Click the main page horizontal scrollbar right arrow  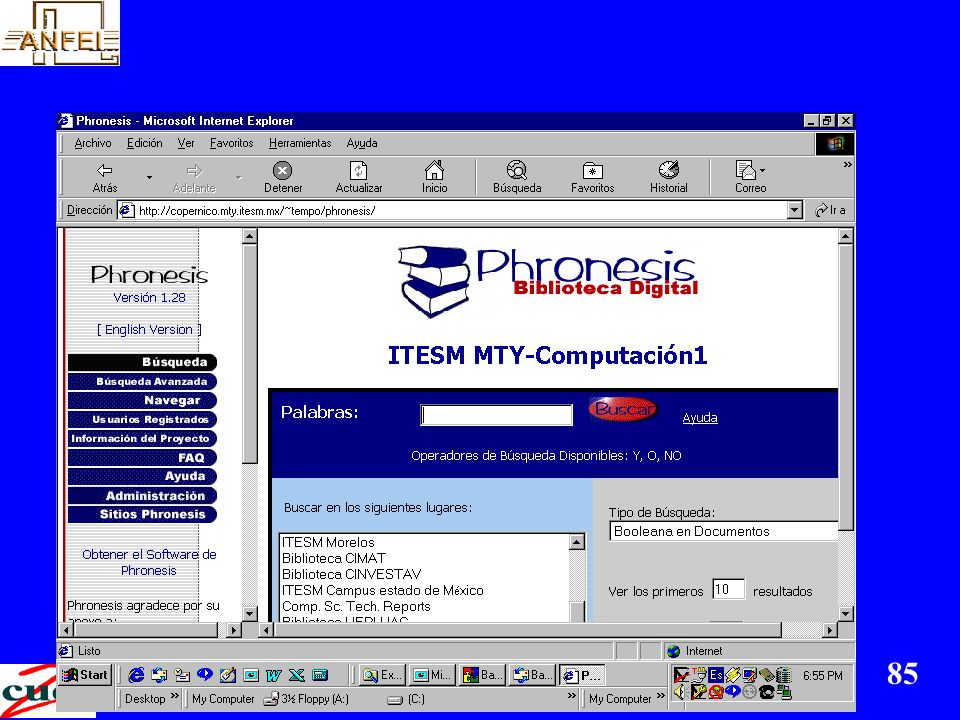click(830, 630)
